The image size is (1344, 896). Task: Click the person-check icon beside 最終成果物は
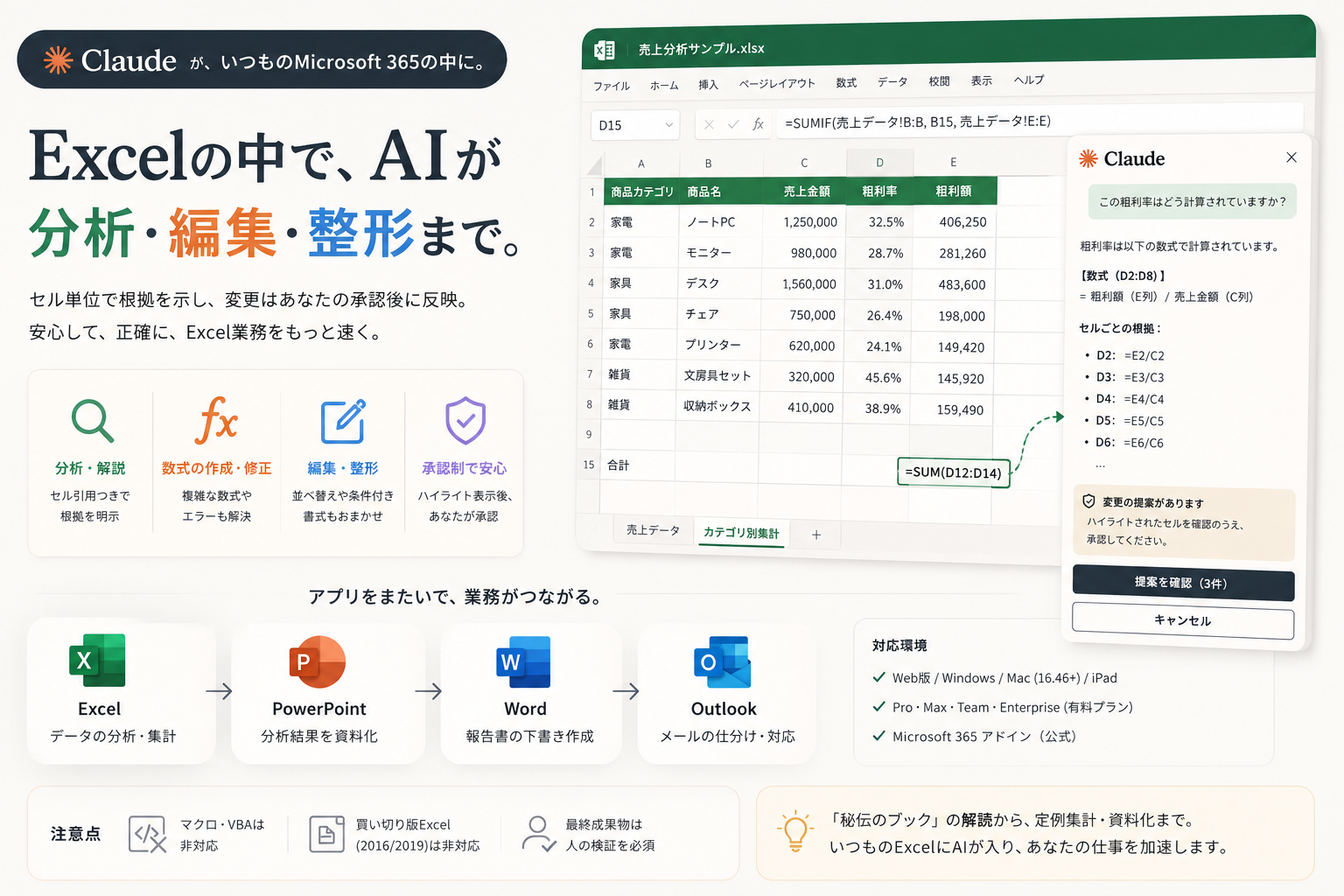pyautogui.click(x=538, y=834)
